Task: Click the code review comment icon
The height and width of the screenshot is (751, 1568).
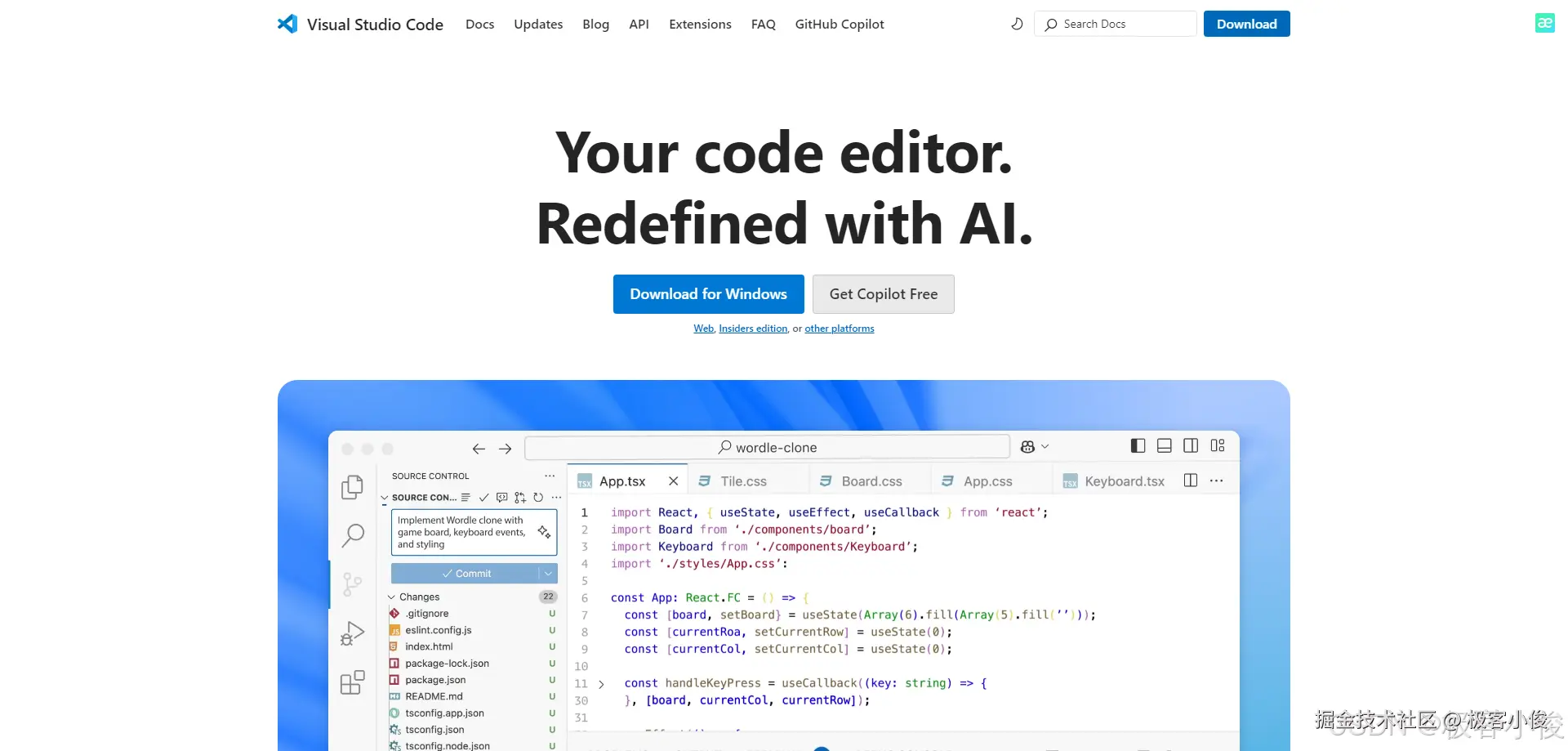Action: (502, 497)
